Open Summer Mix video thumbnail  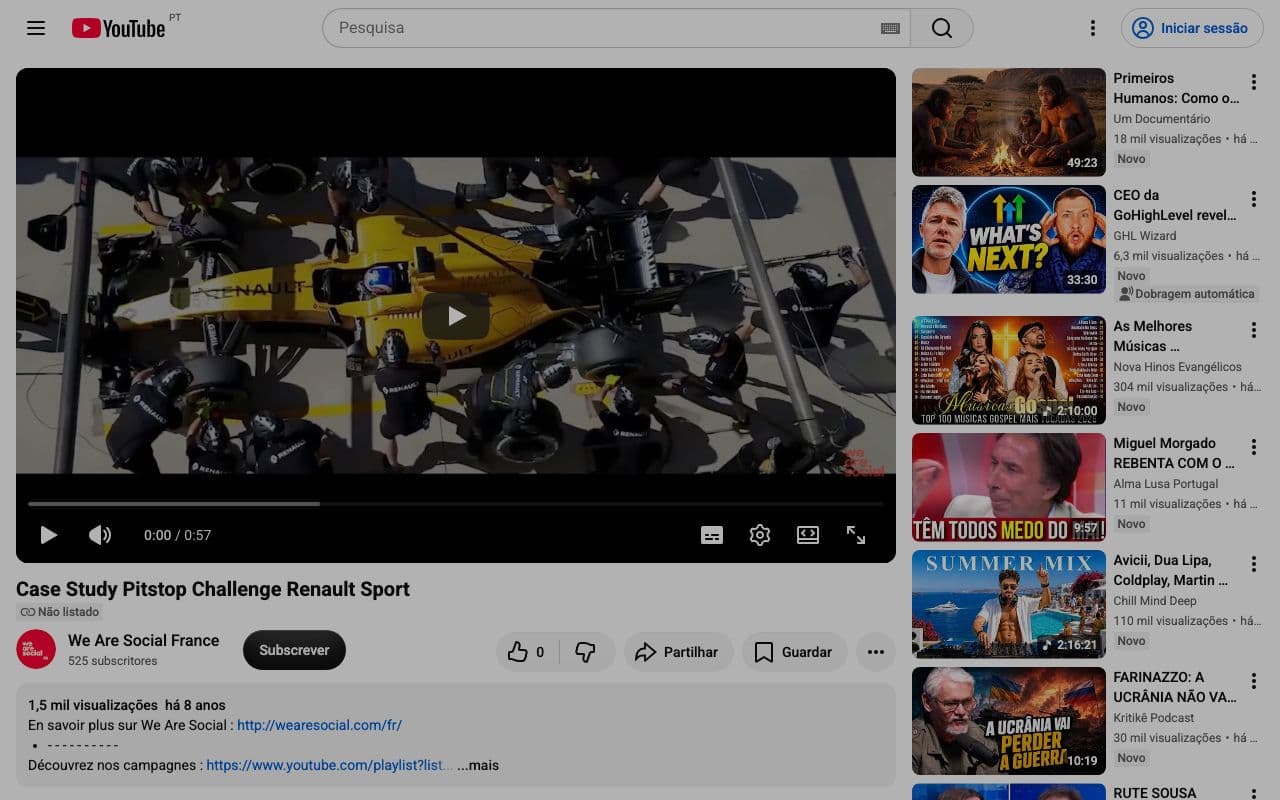tap(1009, 604)
